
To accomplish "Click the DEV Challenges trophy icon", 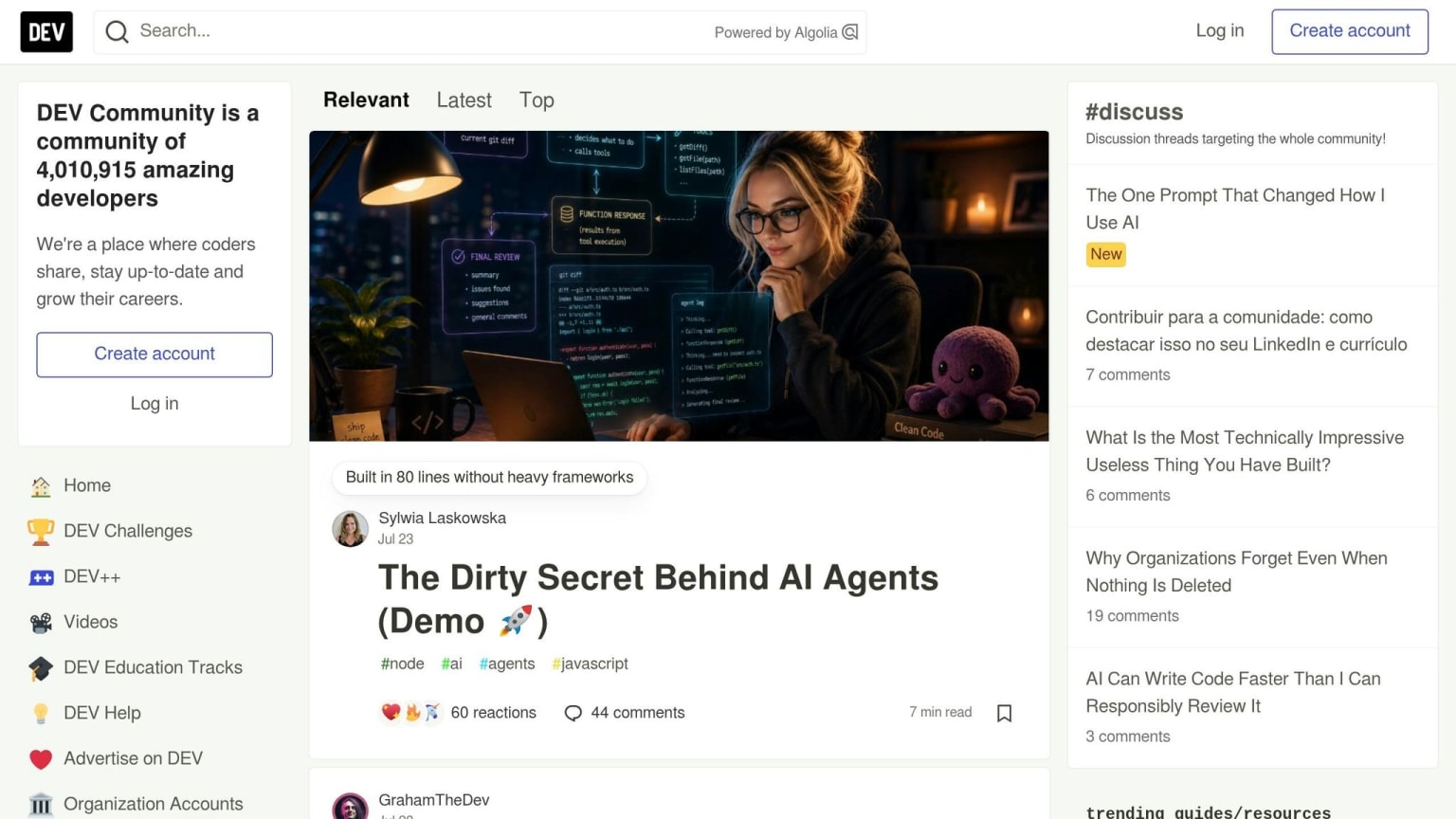I will [41, 532].
